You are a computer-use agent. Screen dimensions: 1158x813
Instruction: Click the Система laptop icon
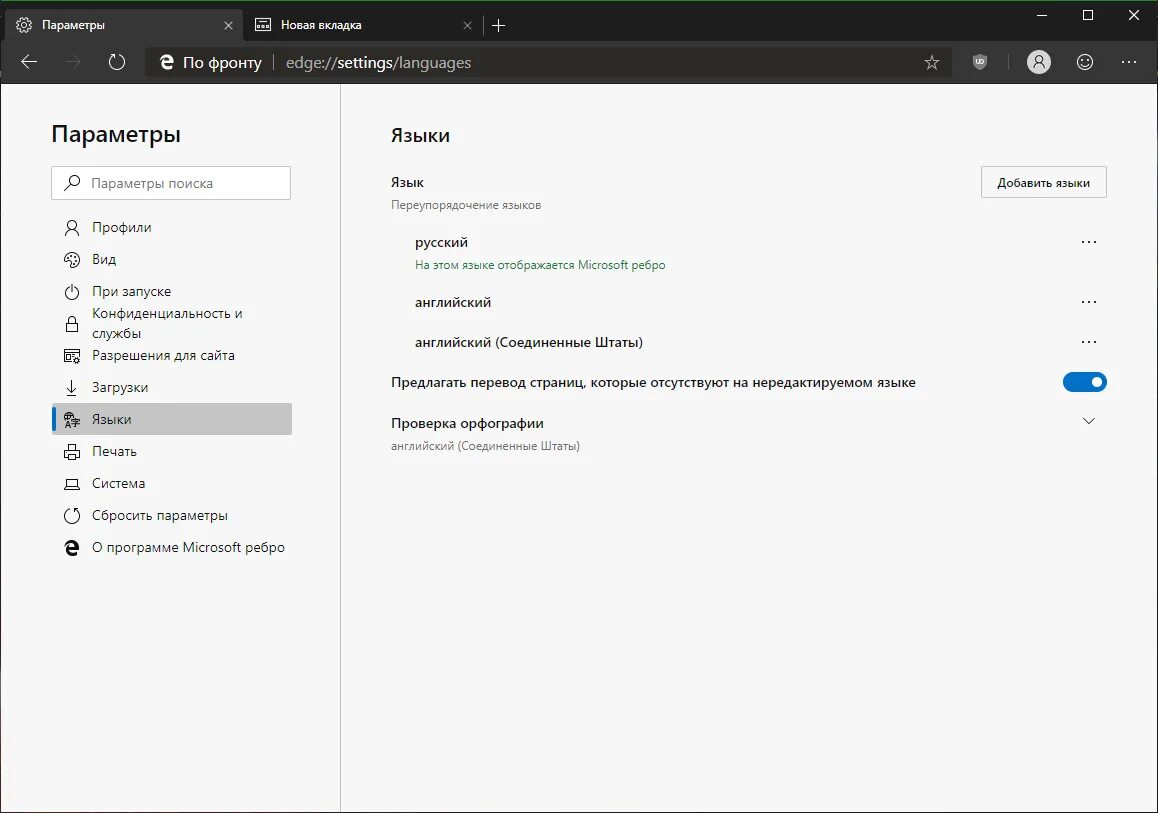tap(72, 484)
